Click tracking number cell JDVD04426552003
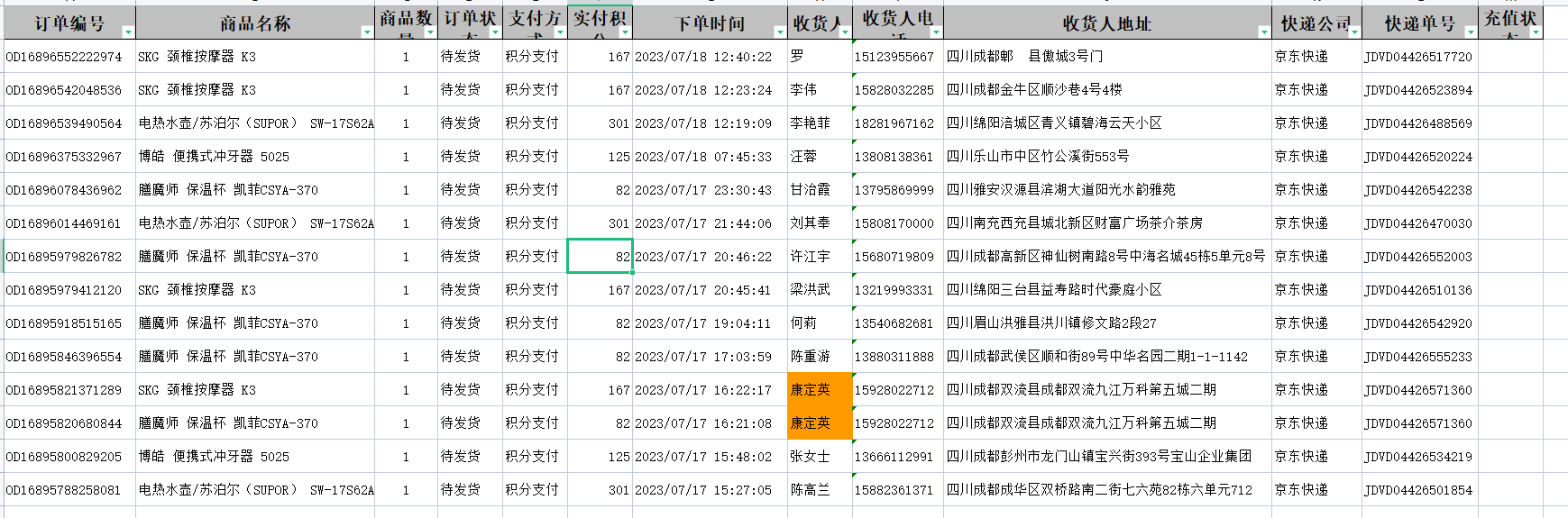The width and height of the screenshot is (1568, 518). (1419, 256)
